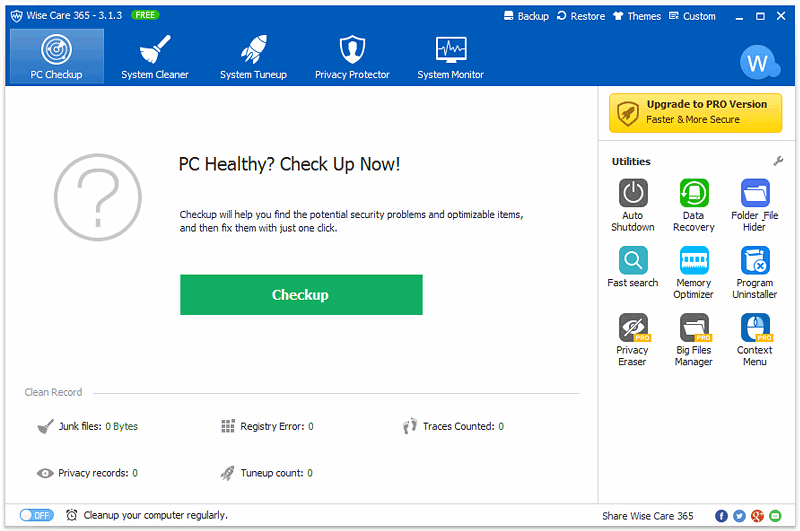800x531 pixels.
Task: Click Upgrade to PRO Version banner
Action: [695, 113]
